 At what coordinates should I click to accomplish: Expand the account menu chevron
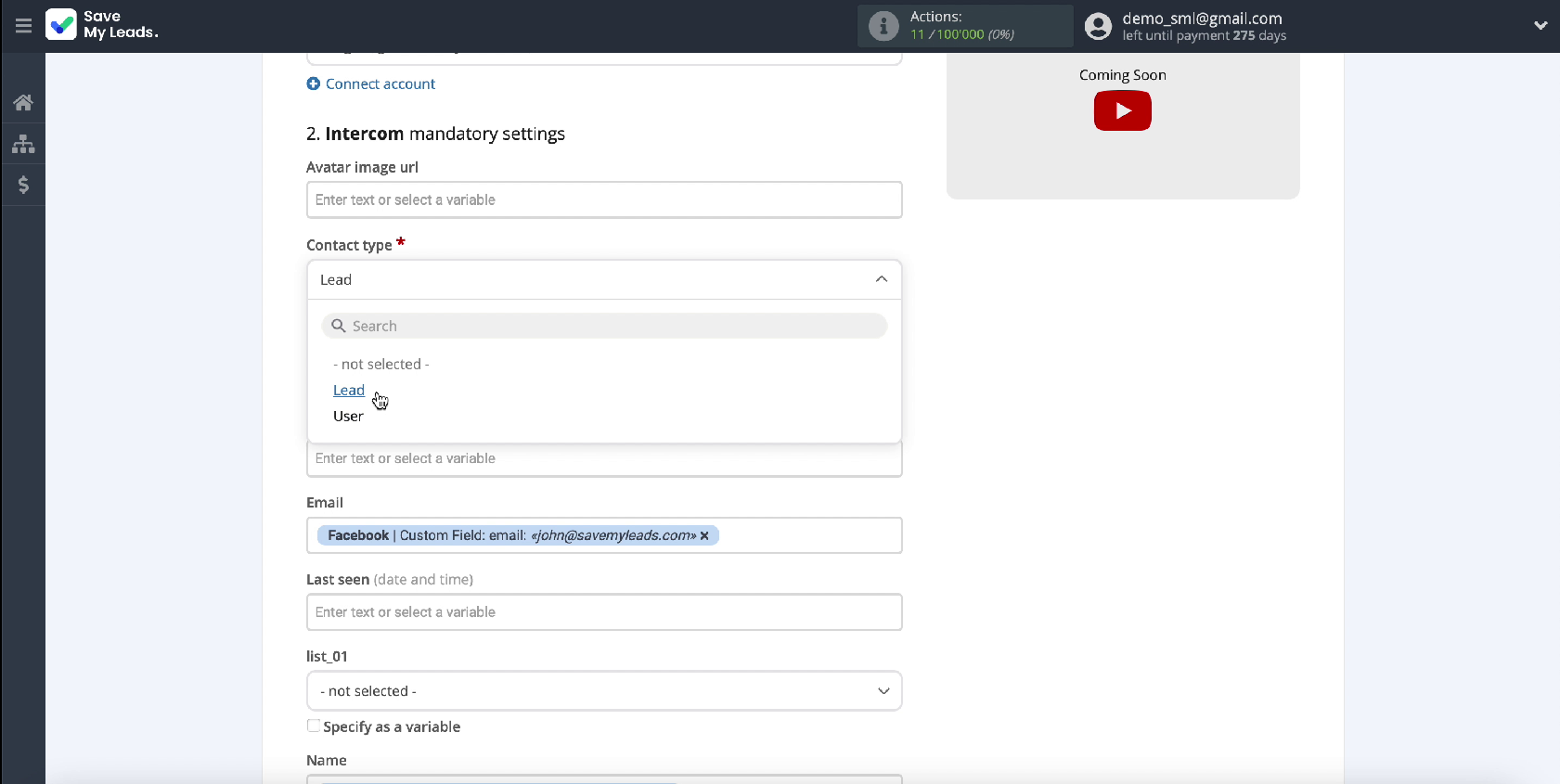(x=1540, y=26)
